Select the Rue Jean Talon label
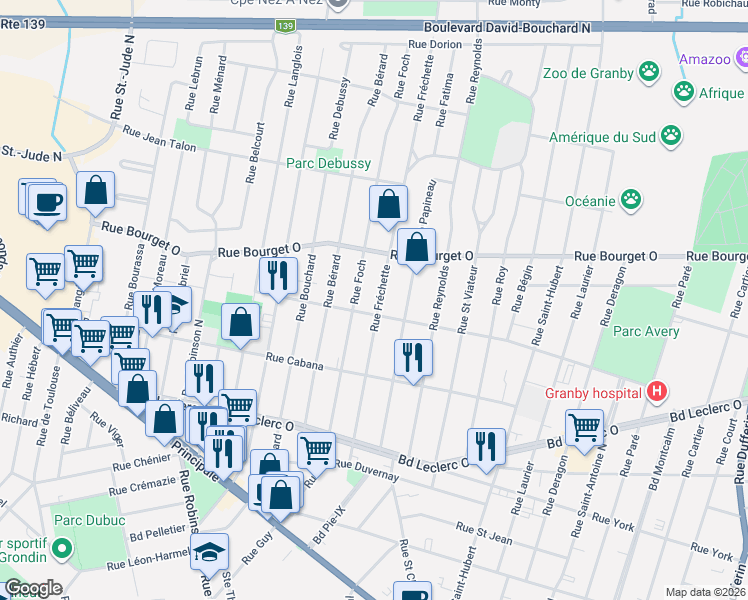Screen dimensions: 748x600 tap(159, 138)
